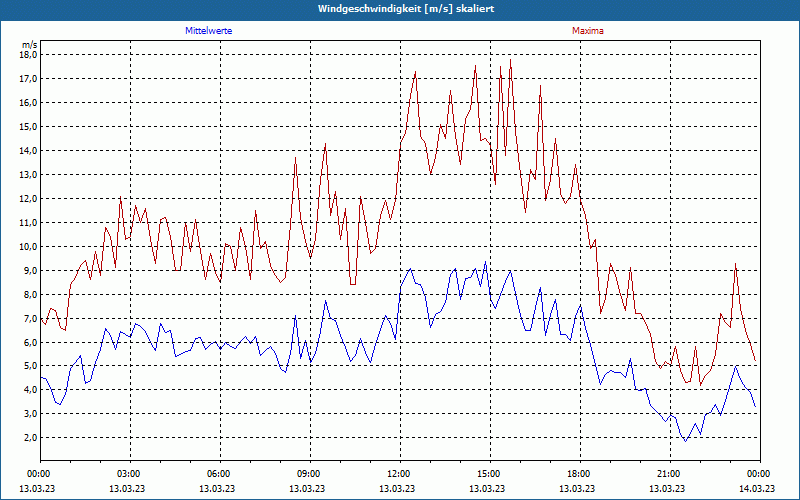
Task: Click the 18,0 y-axis value
Action: [x=29, y=55]
